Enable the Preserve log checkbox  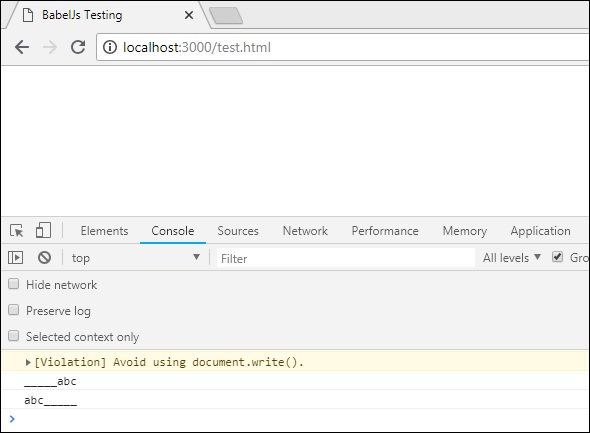pos(14,310)
